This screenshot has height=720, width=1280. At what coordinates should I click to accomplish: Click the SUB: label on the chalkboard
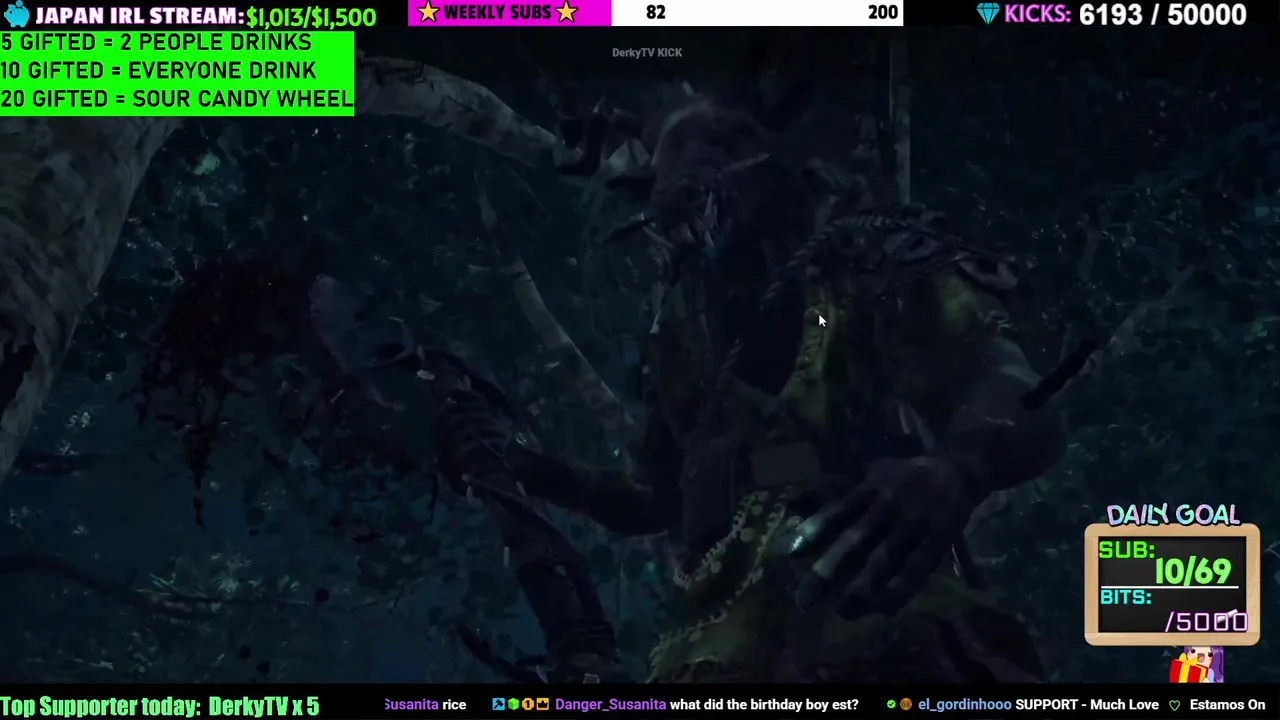click(1126, 551)
